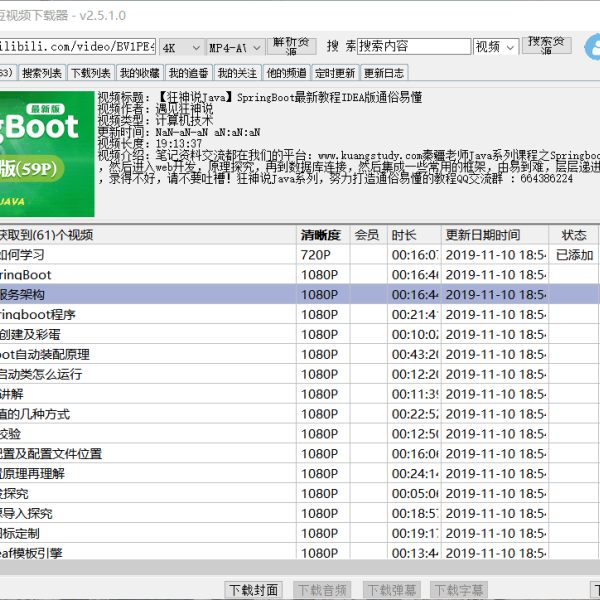Viewport: 600px width, 600px height.
Task: Click the 搜索资源 button
Action: pos(546,45)
